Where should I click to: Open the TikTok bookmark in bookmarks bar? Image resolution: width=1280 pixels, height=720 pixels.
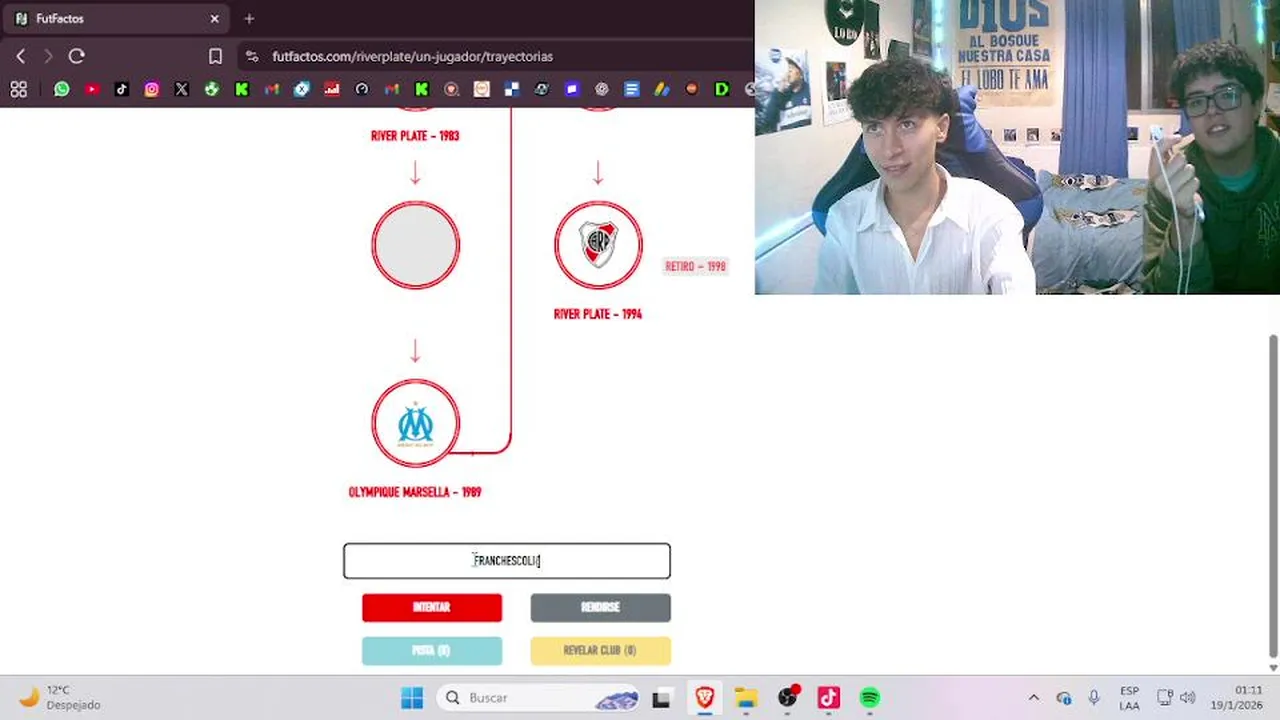pos(122,89)
